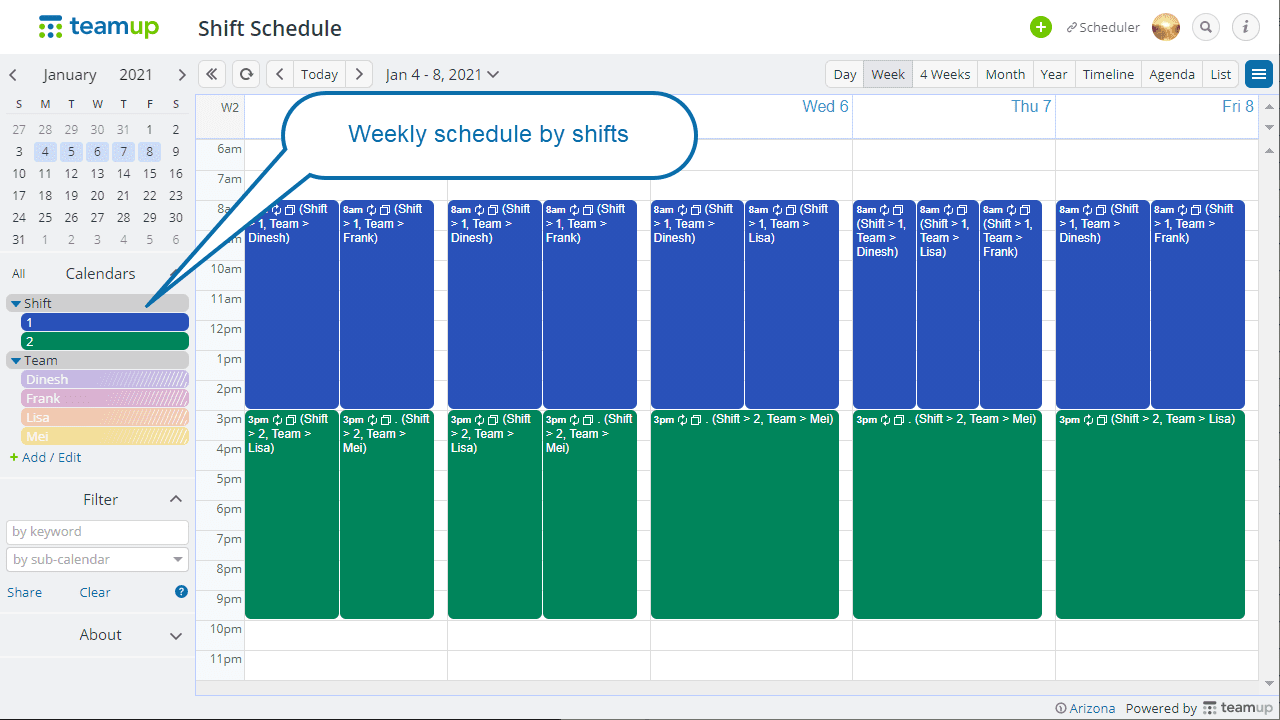Click the info icon in header
This screenshot has width=1280, height=720.
(1245, 27)
